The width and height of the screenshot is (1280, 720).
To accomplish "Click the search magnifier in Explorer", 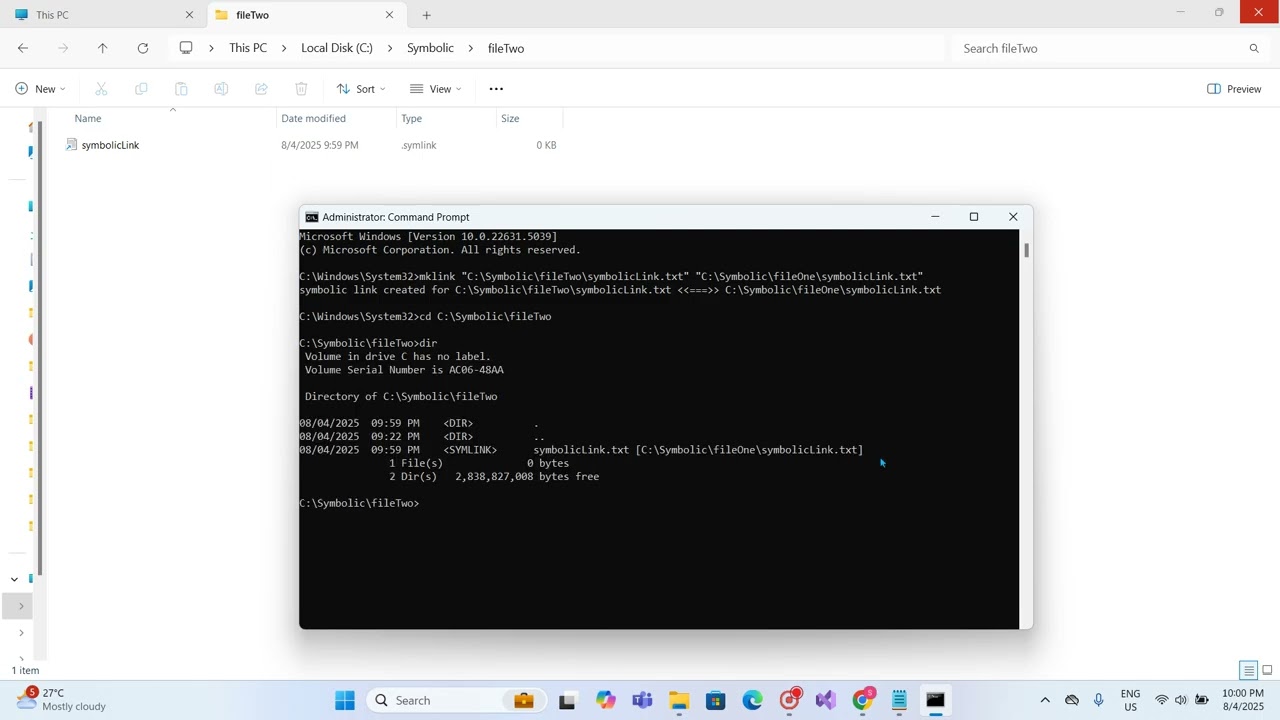I will coord(1254,48).
